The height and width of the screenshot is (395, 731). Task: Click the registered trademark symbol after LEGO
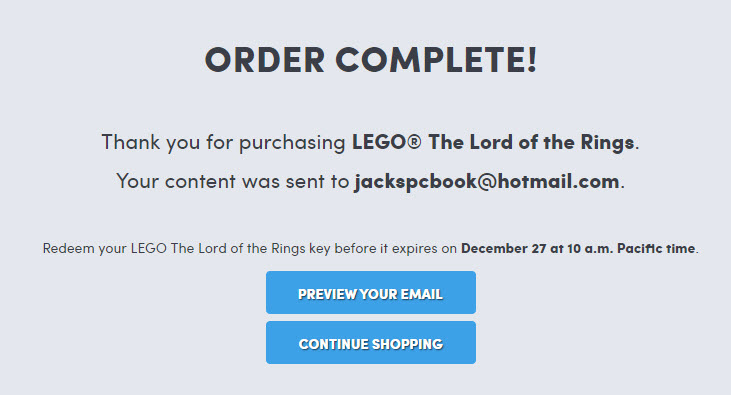click(414, 142)
